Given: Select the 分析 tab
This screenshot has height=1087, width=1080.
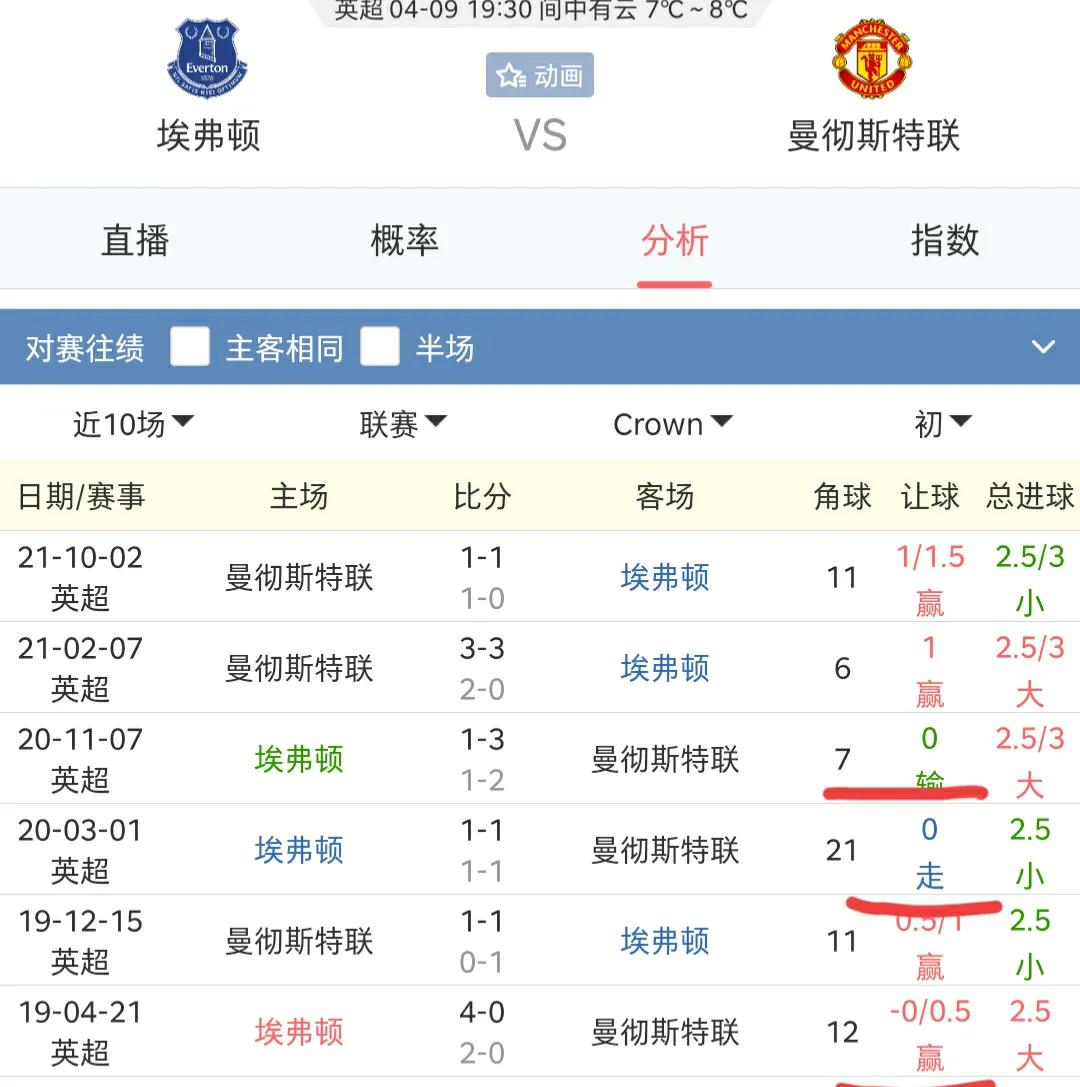Looking at the screenshot, I should pyautogui.click(x=674, y=241).
